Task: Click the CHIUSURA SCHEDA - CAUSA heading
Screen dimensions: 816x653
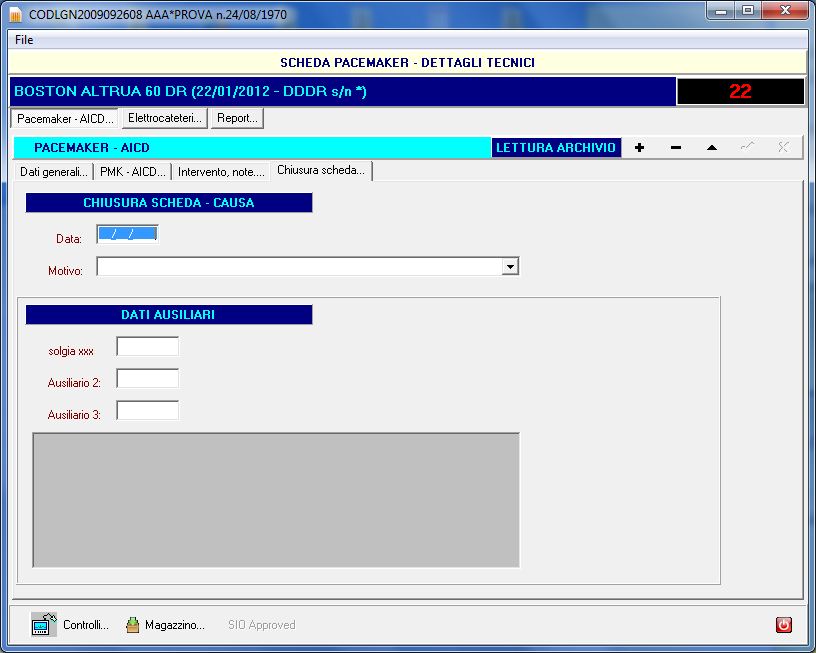Action: click(x=169, y=203)
